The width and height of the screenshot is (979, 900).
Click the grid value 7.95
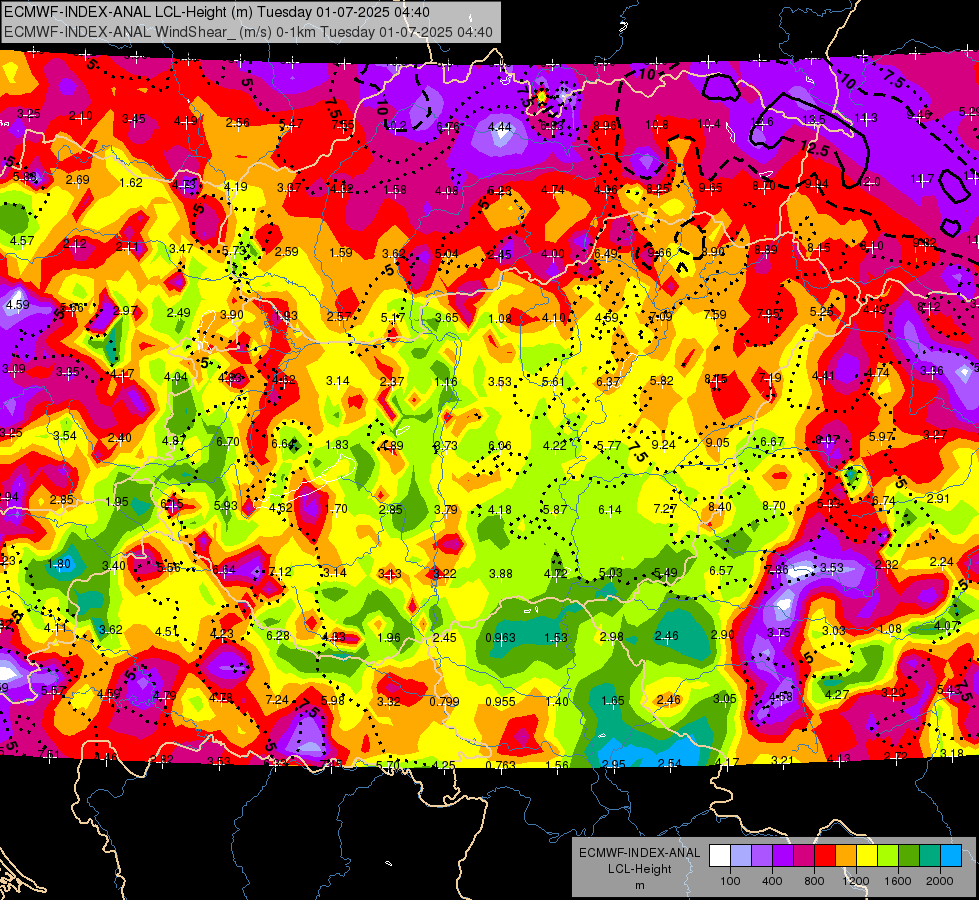pyautogui.click(x=769, y=313)
